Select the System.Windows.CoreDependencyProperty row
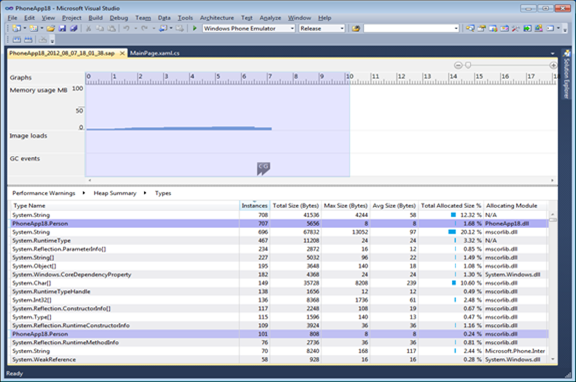This screenshot has height=382, width=576. click(x=279, y=274)
